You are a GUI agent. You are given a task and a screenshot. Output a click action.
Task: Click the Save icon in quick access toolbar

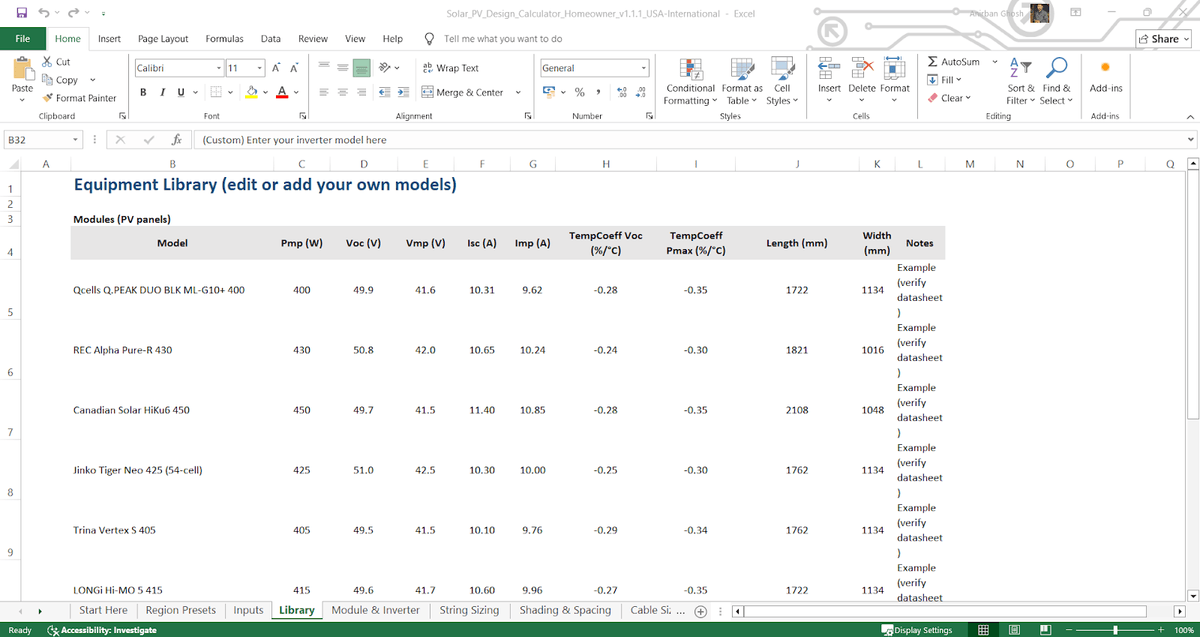[x=20, y=13]
